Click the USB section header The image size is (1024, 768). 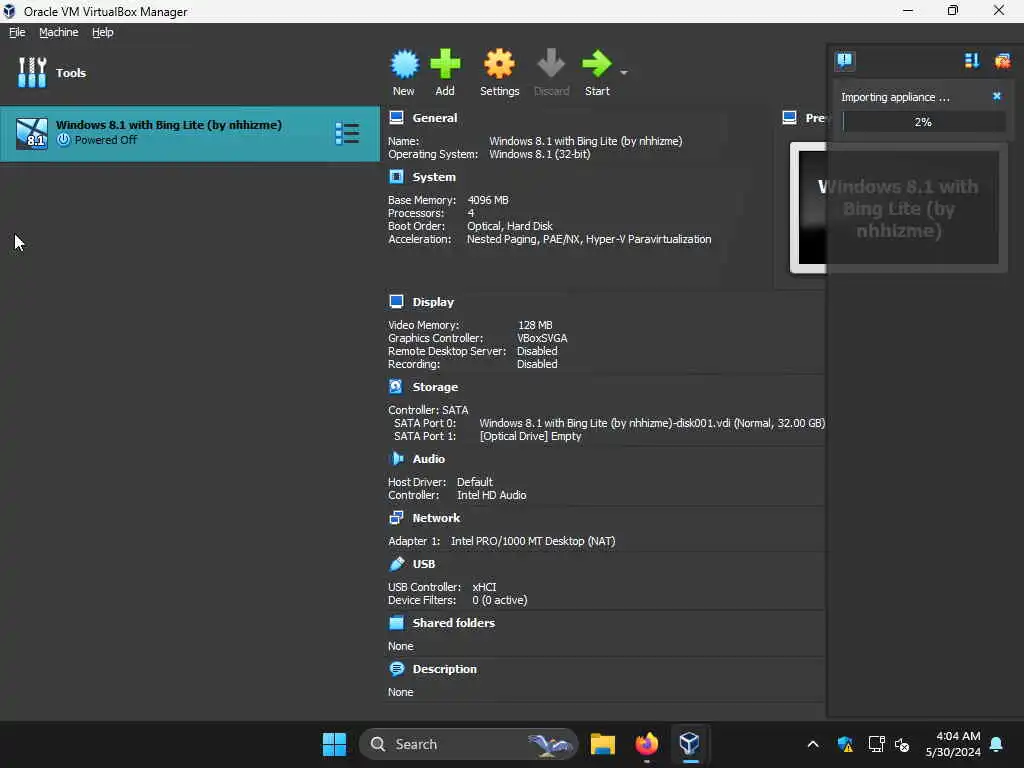point(424,564)
